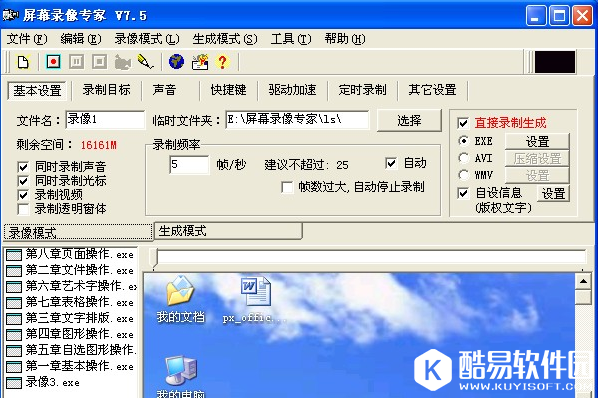Toggle the 自动 frame rate checkbox
599x398 pixels.
tap(391, 163)
